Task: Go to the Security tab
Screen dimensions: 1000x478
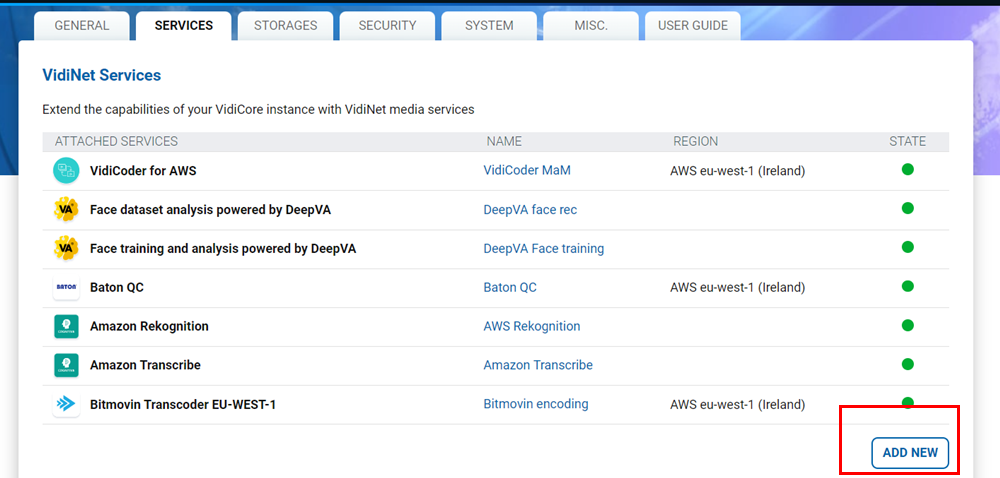Action: (x=386, y=26)
